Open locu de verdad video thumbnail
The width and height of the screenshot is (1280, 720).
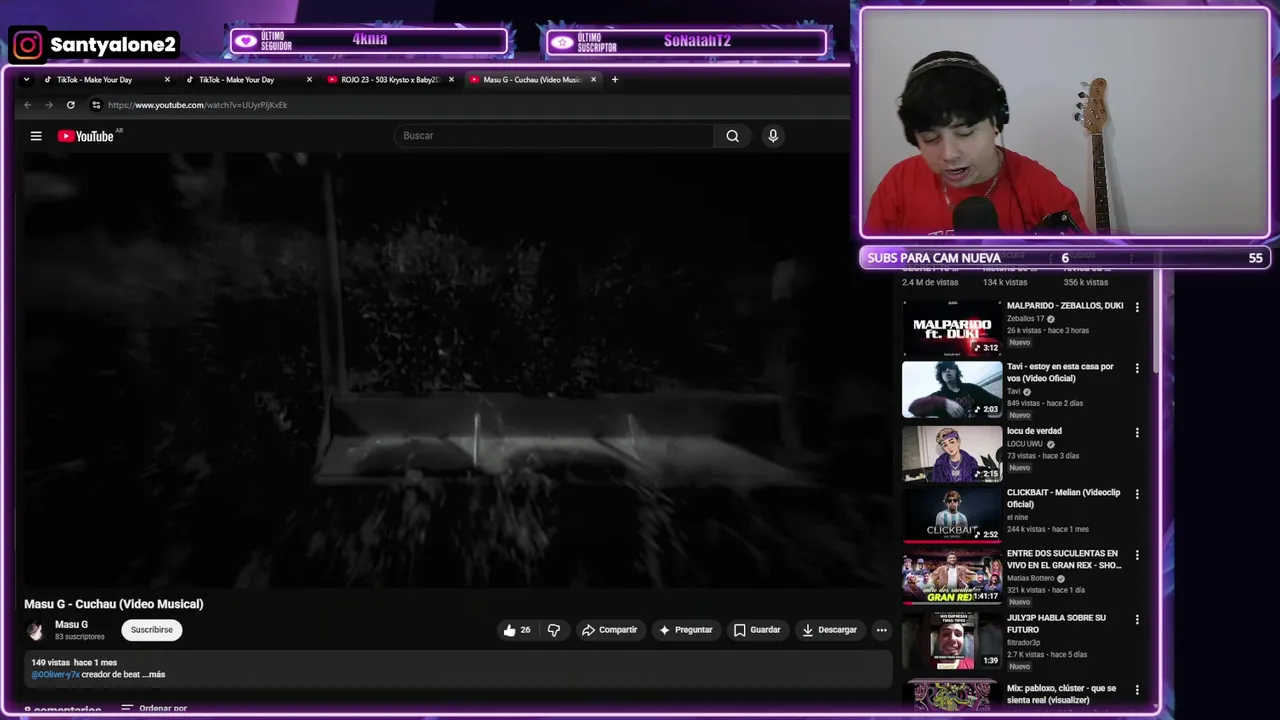coord(952,454)
